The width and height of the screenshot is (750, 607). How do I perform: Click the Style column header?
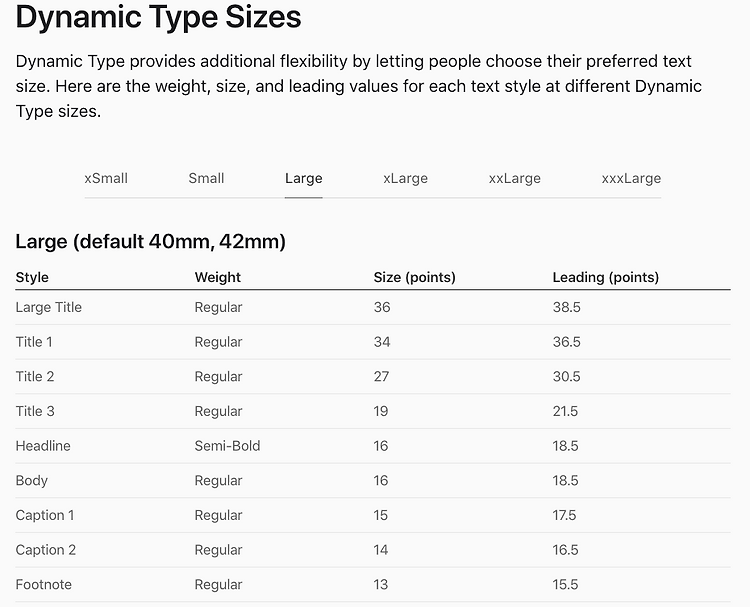click(x=32, y=277)
